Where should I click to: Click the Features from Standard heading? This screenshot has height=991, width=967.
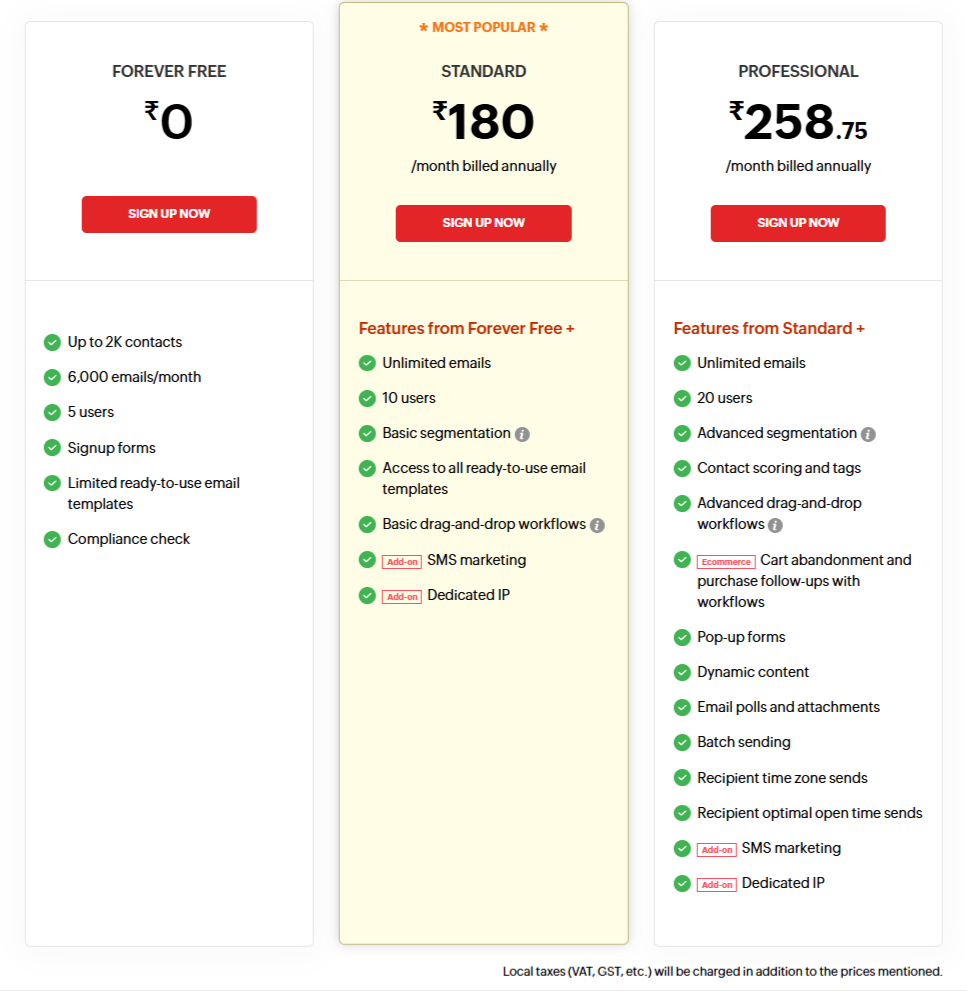click(x=769, y=329)
